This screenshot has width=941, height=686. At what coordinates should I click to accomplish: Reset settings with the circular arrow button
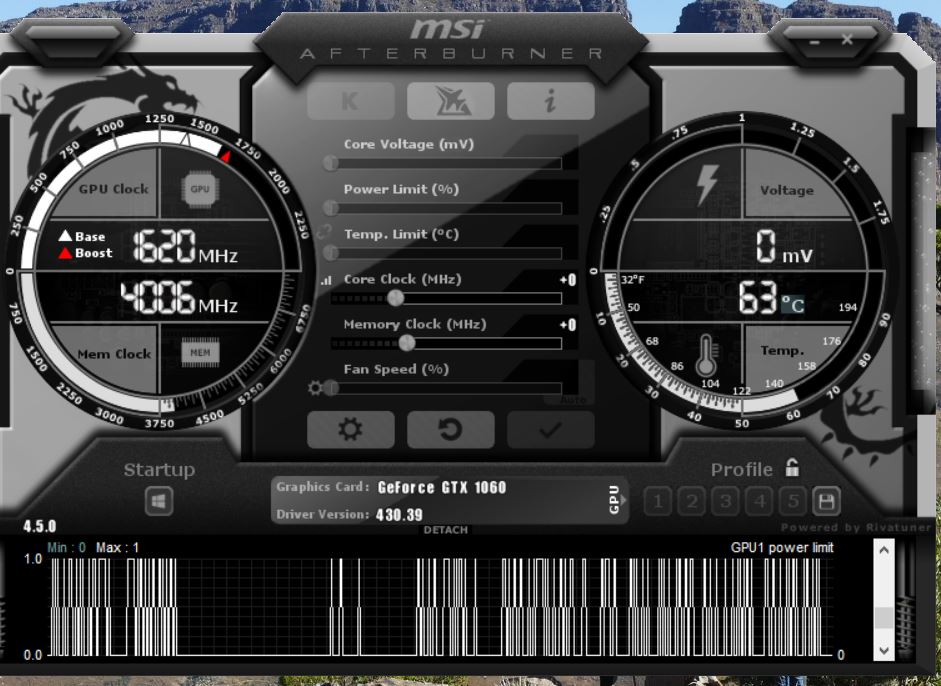point(451,430)
